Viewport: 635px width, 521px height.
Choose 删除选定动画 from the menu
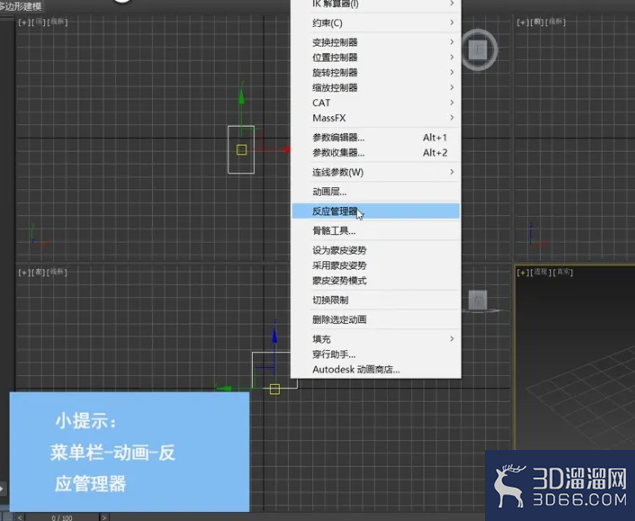click(x=375, y=319)
